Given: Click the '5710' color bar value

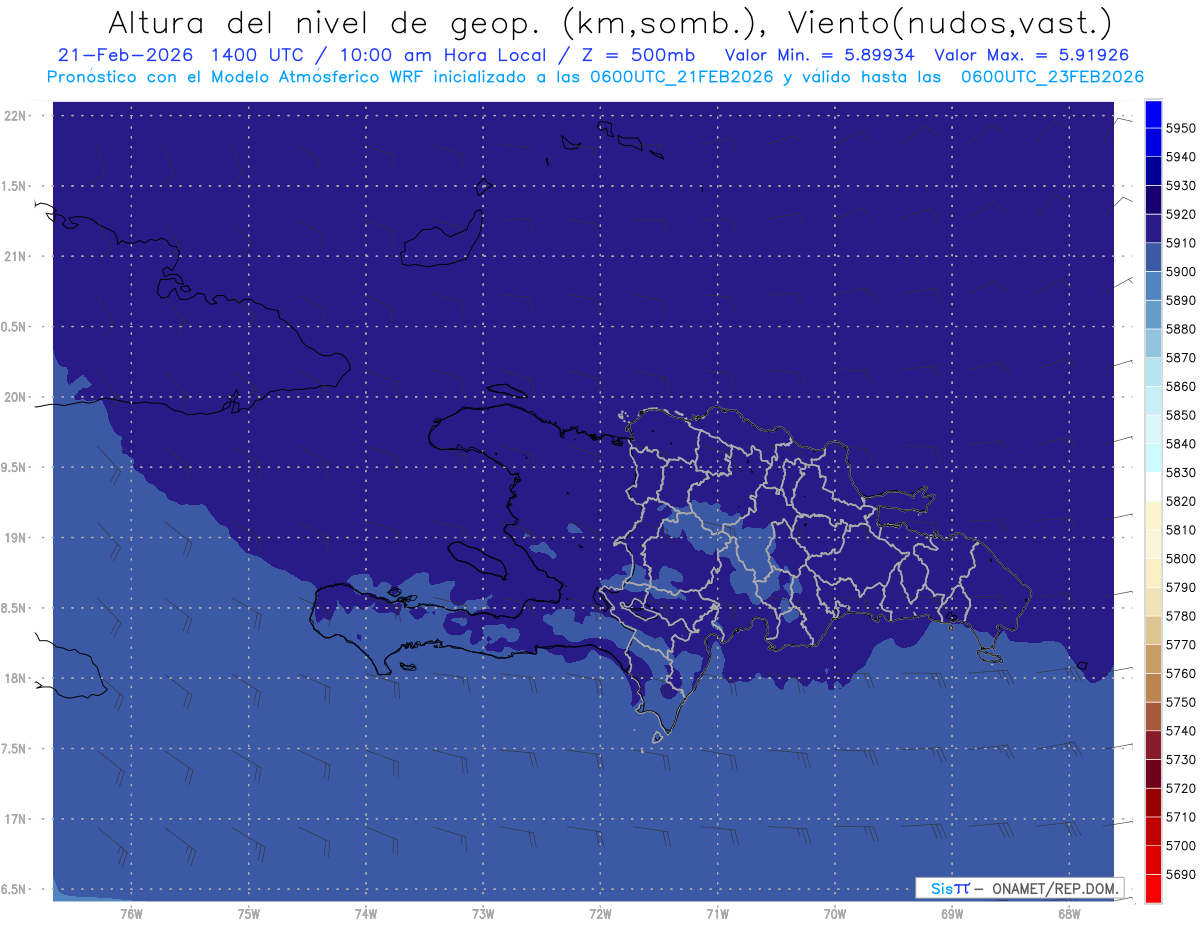Looking at the screenshot, I should [x=1181, y=817].
